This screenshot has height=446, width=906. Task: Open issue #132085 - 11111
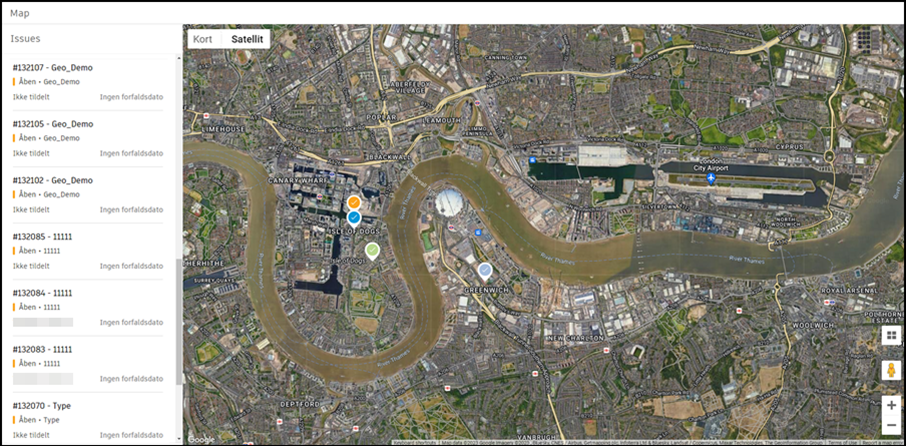(x=88, y=251)
